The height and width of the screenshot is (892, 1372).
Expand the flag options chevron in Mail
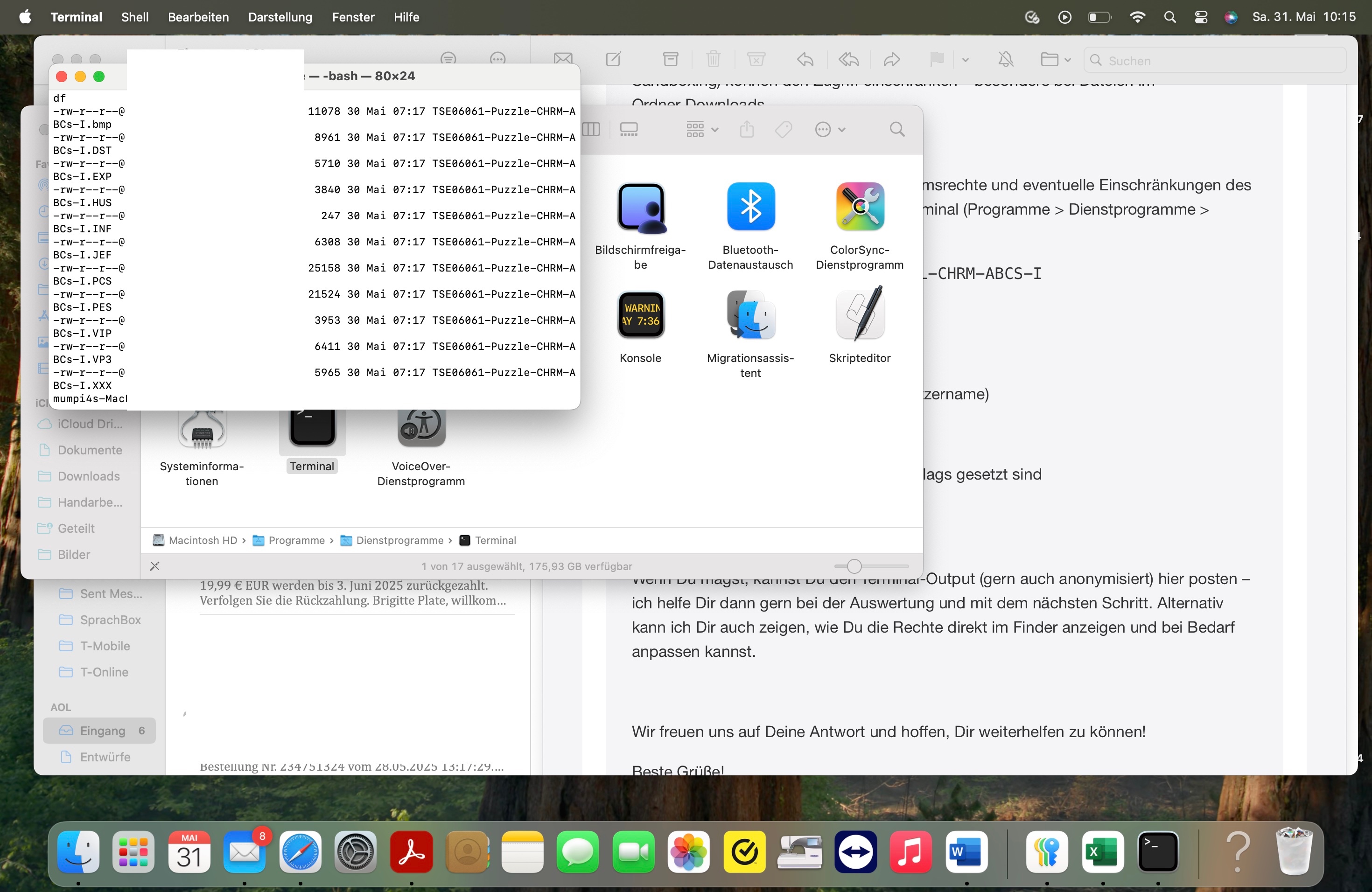tap(966, 60)
